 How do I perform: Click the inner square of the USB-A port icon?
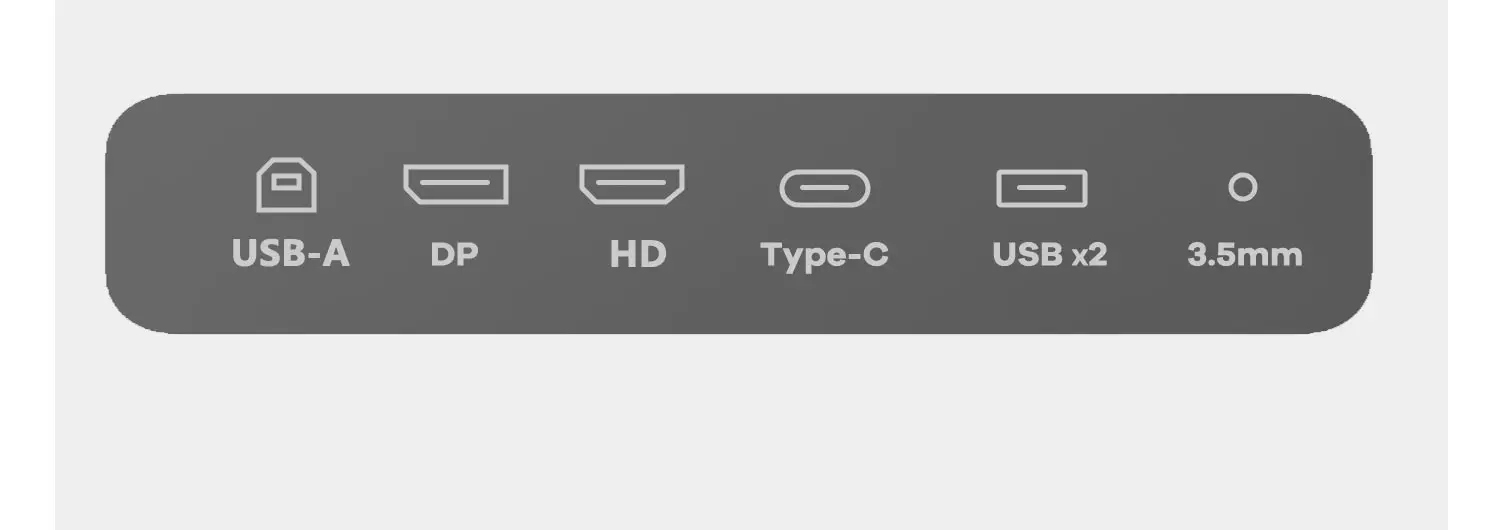click(x=287, y=183)
